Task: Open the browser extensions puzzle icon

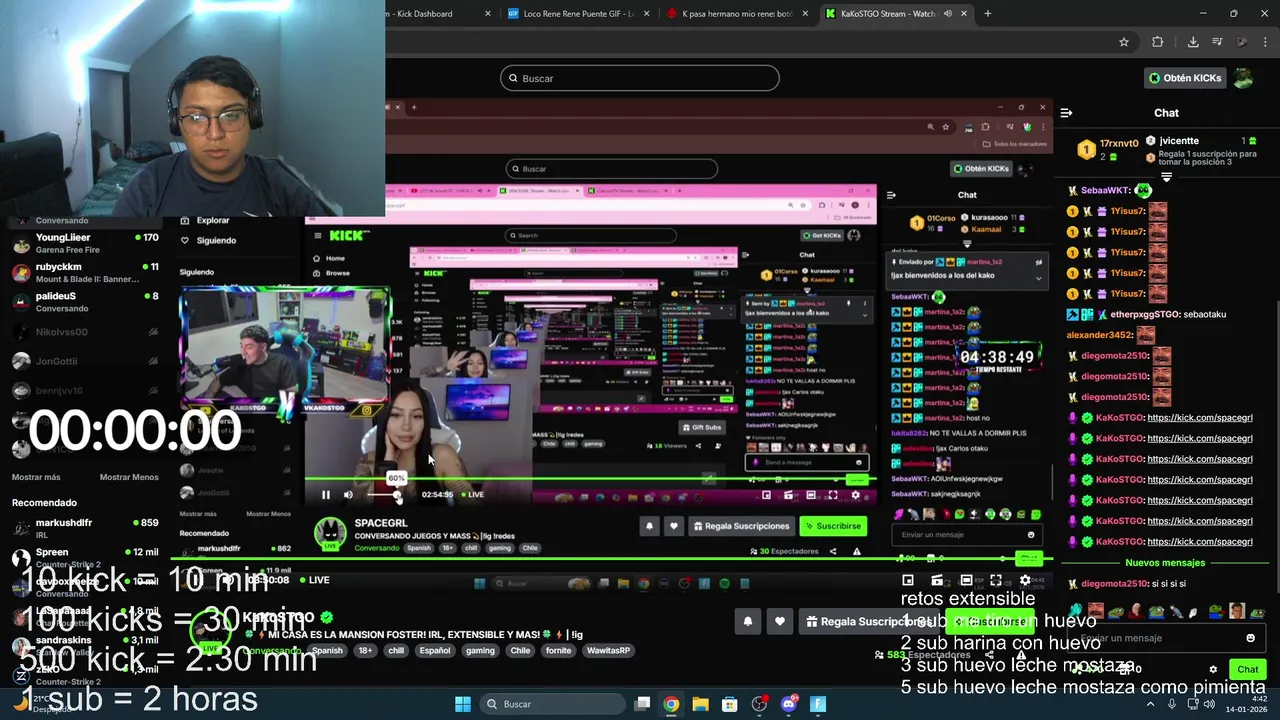Action: click(x=1158, y=42)
